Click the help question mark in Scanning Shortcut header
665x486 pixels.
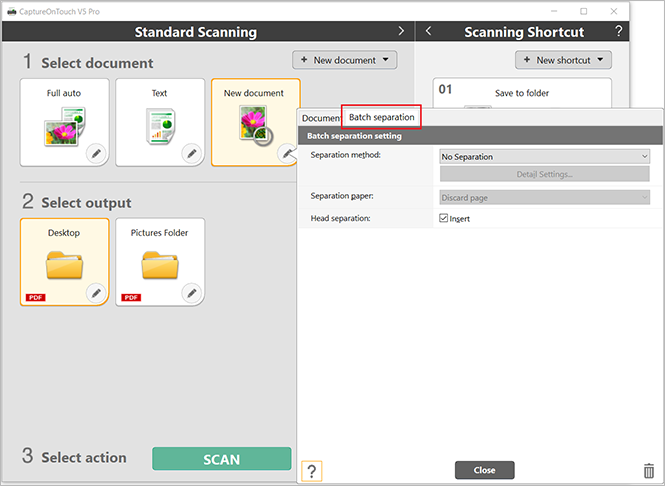(618, 31)
